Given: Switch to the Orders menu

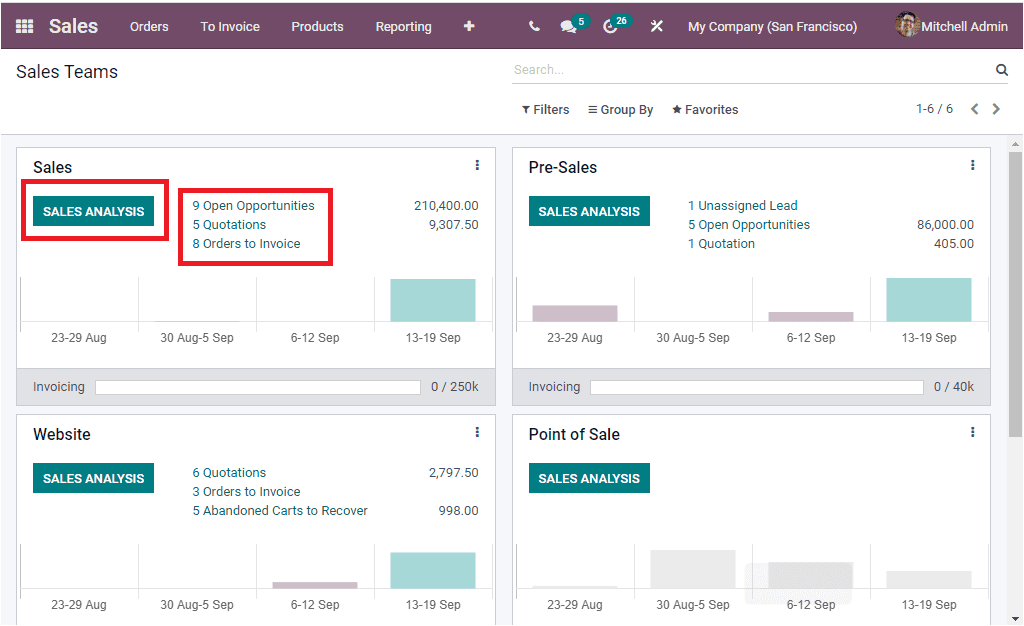Looking at the screenshot, I should tap(149, 27).
